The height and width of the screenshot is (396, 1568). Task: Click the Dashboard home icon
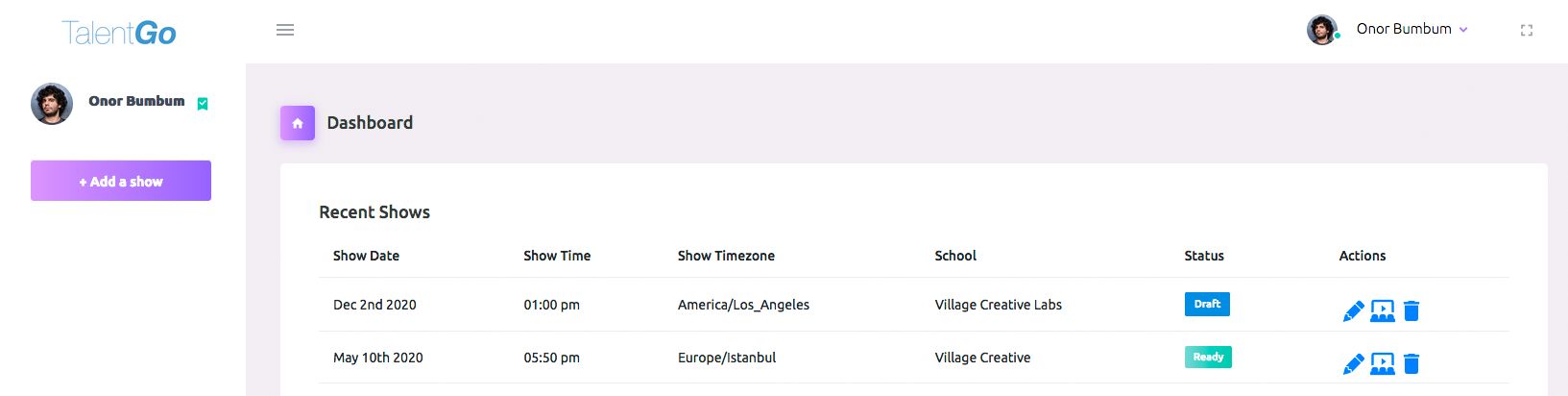point(298,123)
